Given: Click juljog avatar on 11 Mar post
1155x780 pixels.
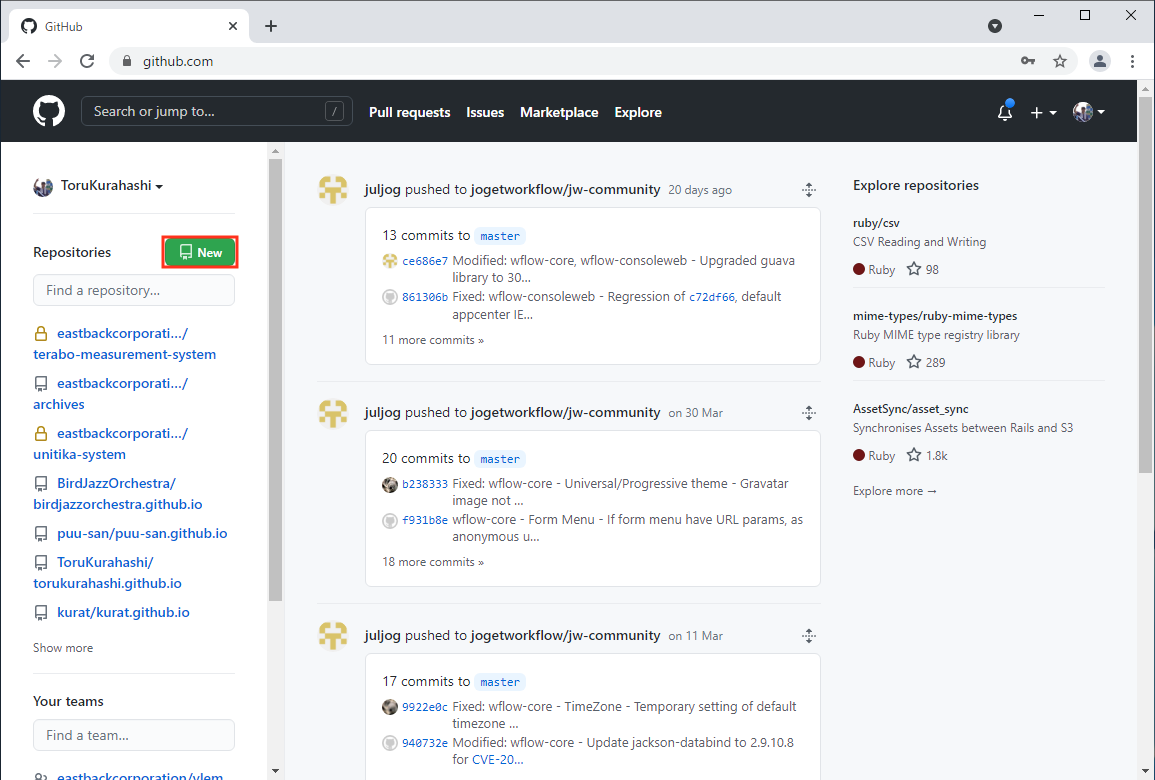Looking at the screenshot, I should [333, 636].
